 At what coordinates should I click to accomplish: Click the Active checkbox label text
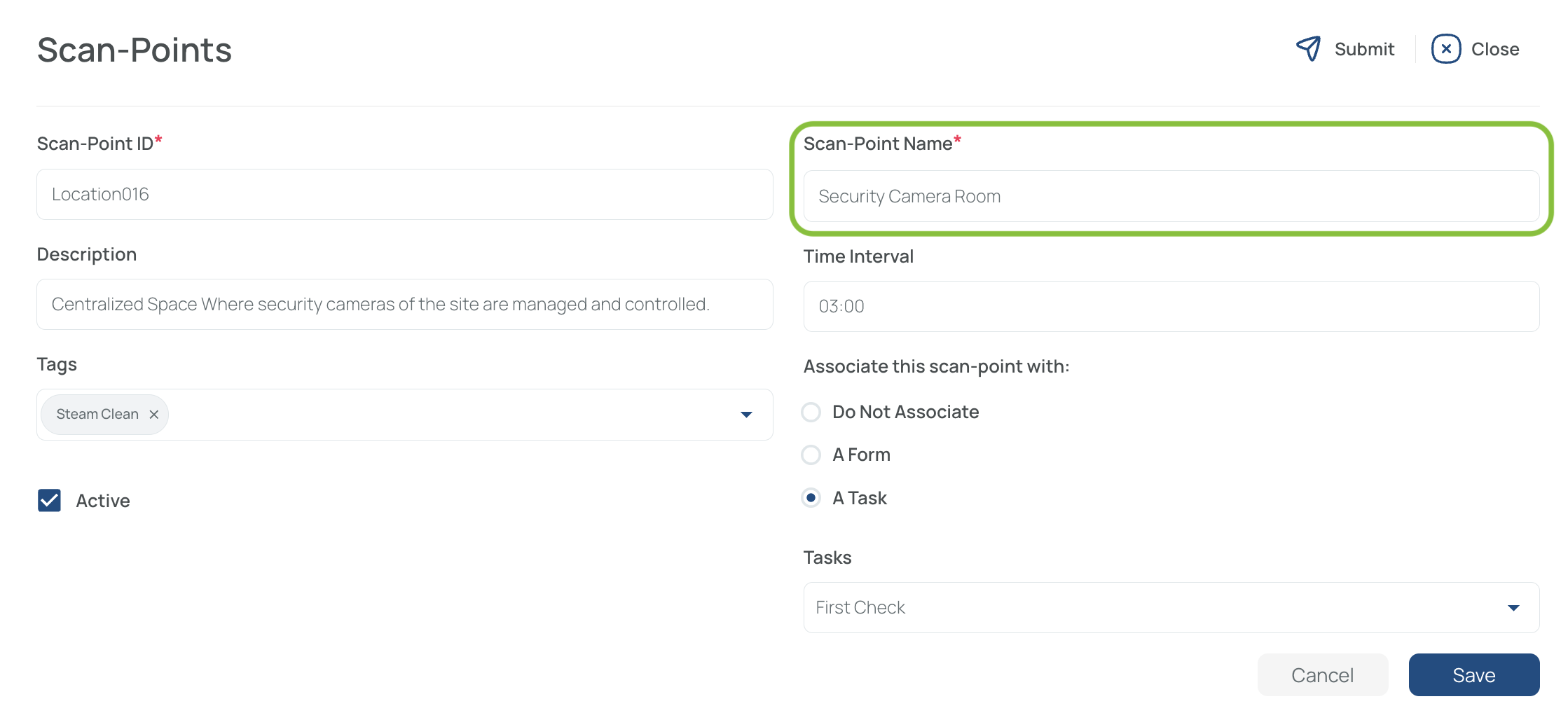(x=103, y=501)
